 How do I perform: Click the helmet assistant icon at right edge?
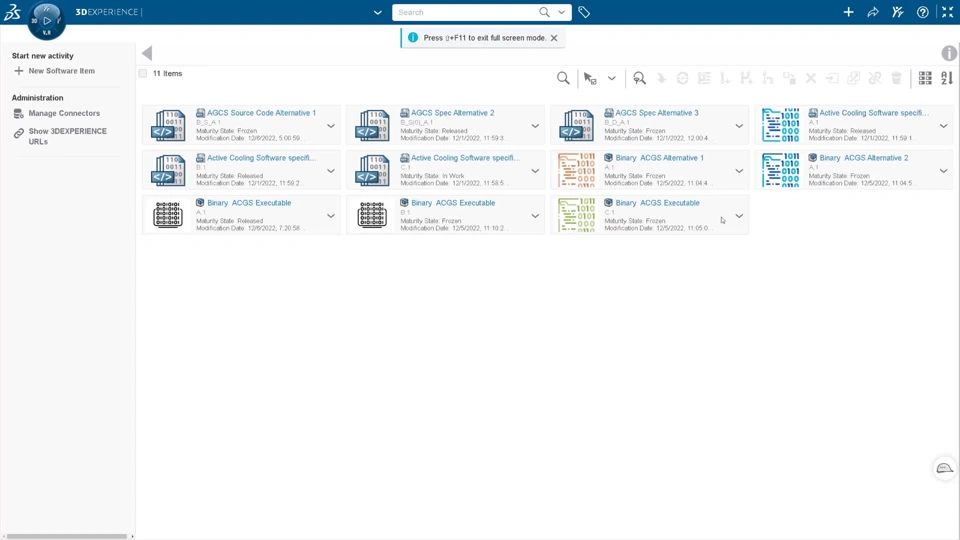(945, 469)
